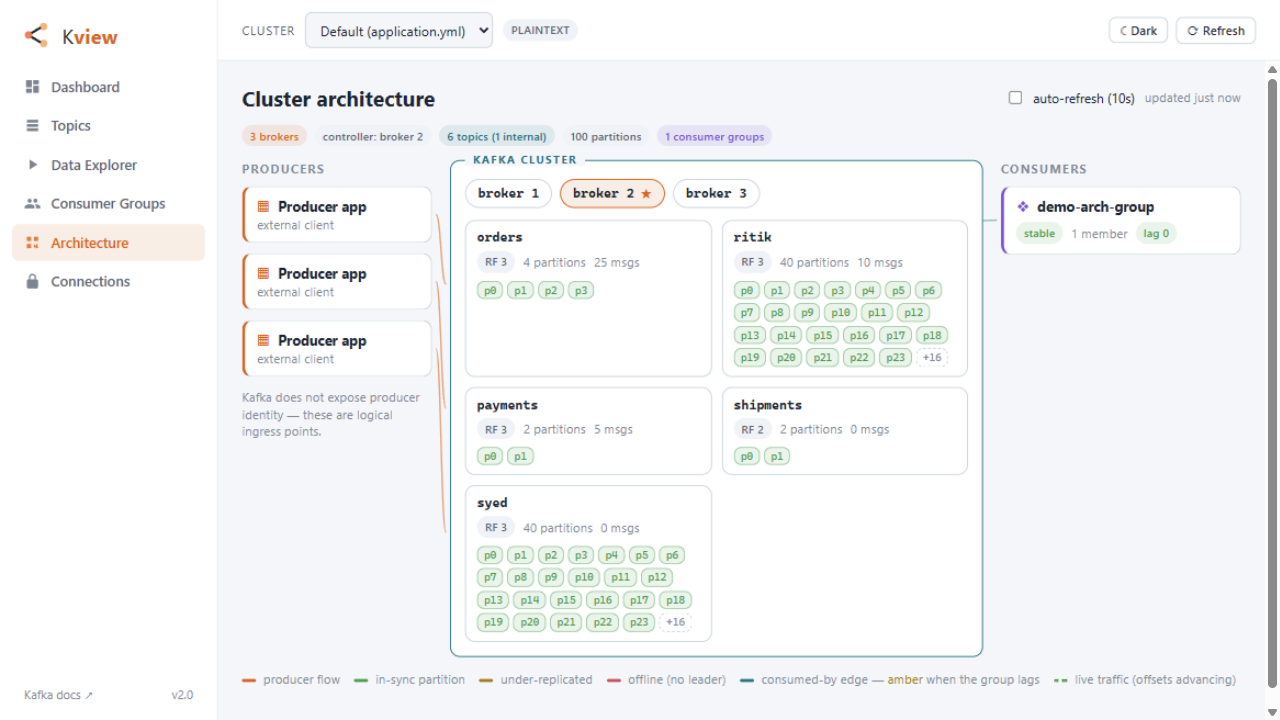Click the stable status badge
The image size is (1280, 720).
tap(1039, 234)
